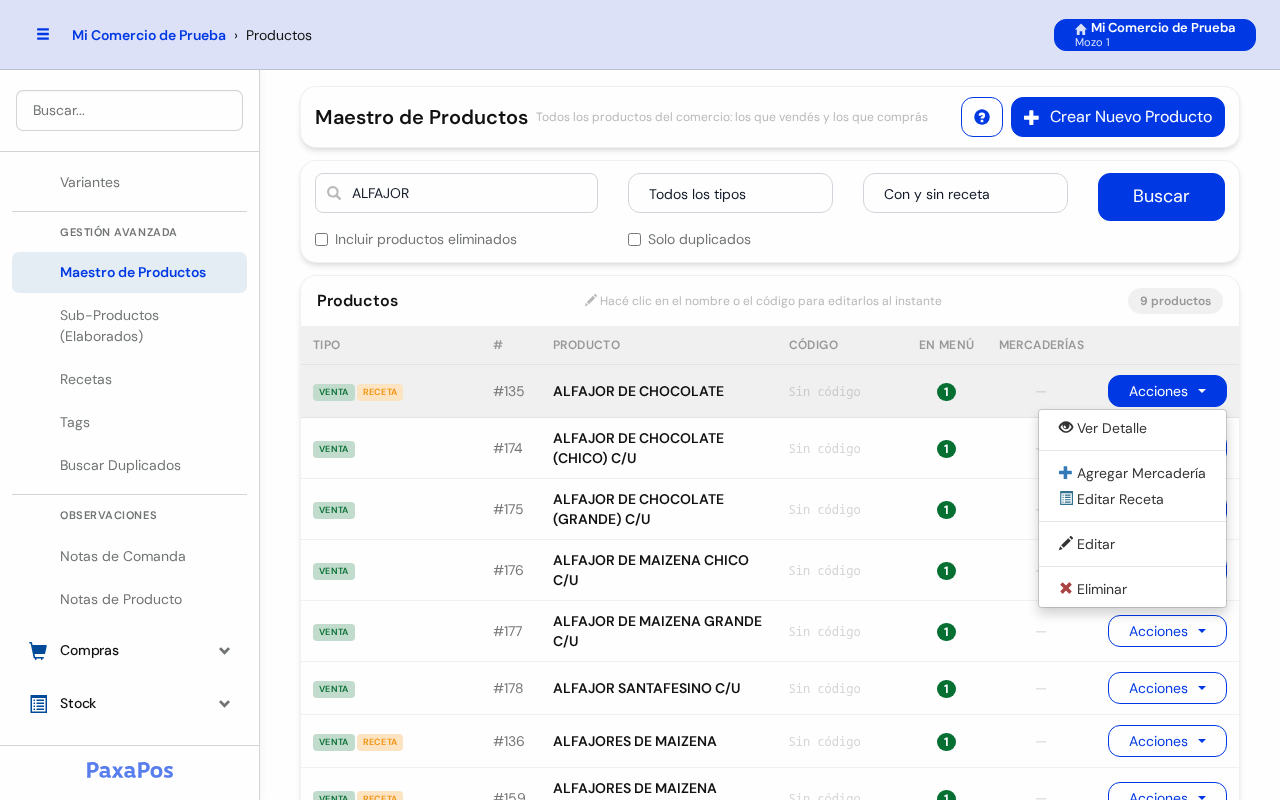The image size is (1280, 800).
Task: Choose Agregar Mercadería in actions menu
Action: 1132,473
